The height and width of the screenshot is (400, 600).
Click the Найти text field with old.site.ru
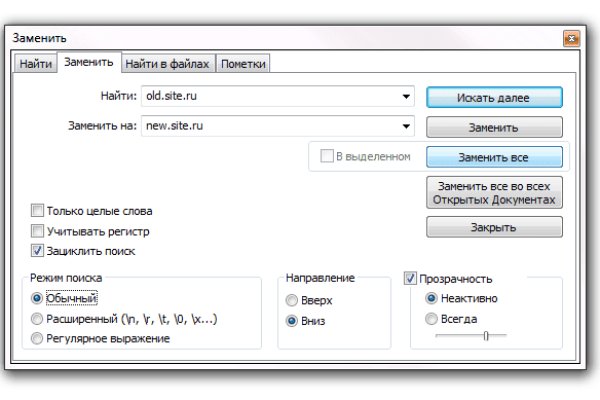point(270,97)
